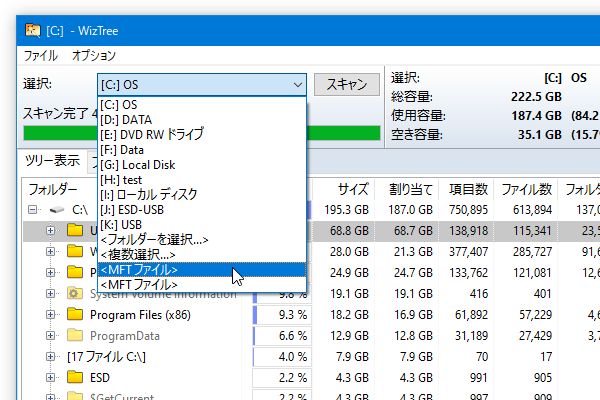Click the ProgramData folder icon

75,335
